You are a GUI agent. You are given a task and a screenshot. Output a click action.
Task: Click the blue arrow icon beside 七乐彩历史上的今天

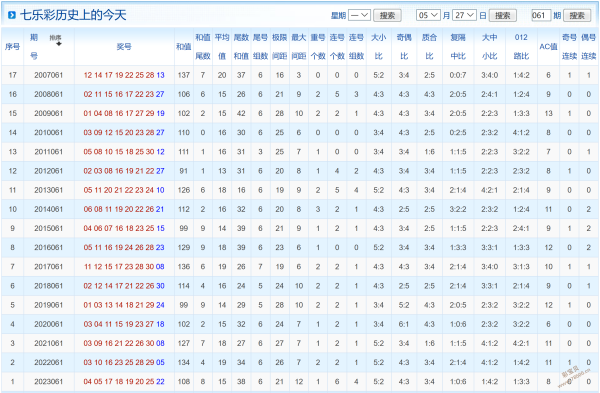[x=12, y=15]
